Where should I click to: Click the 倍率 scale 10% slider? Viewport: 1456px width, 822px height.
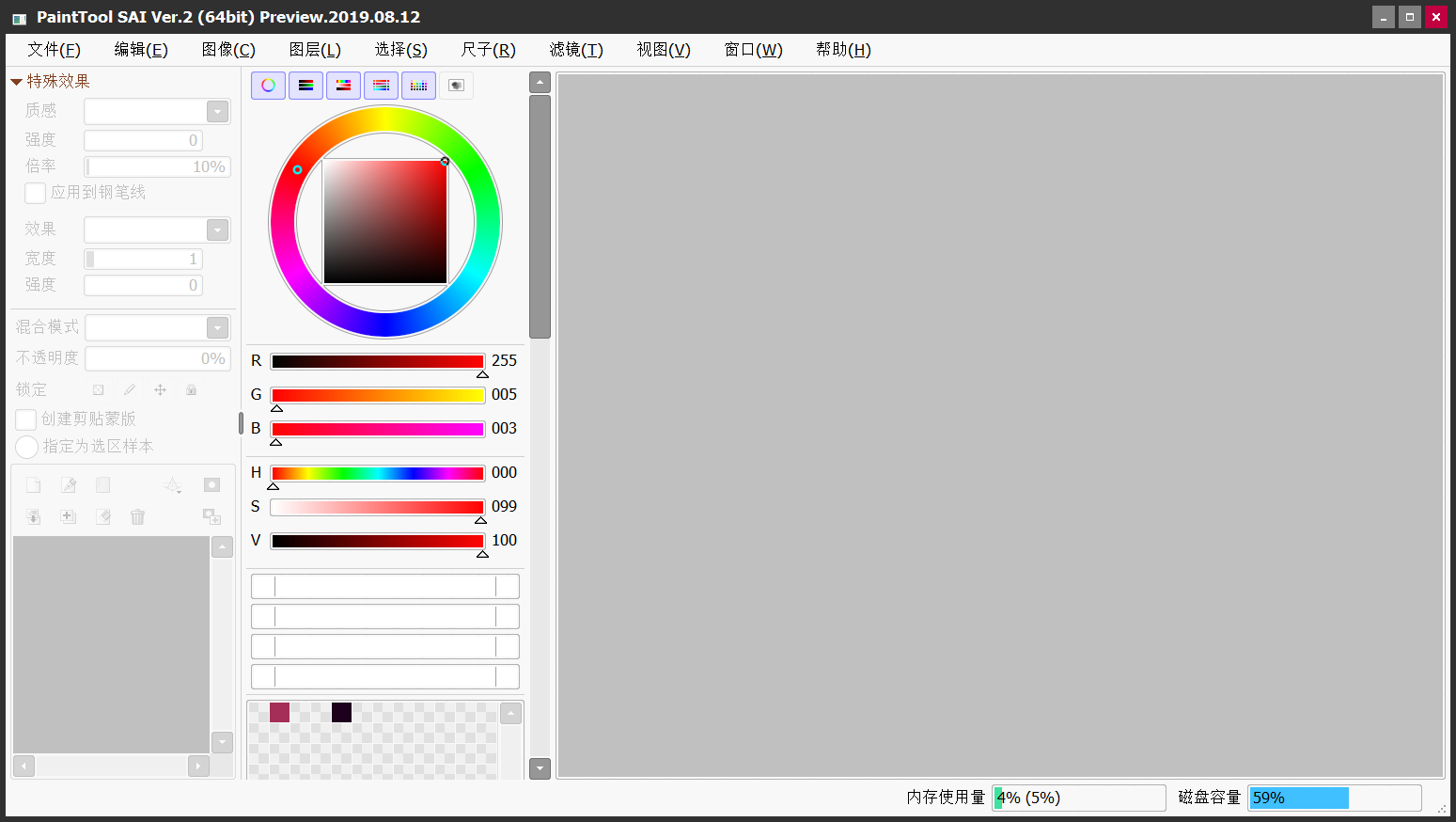click(x=157, y=166)
